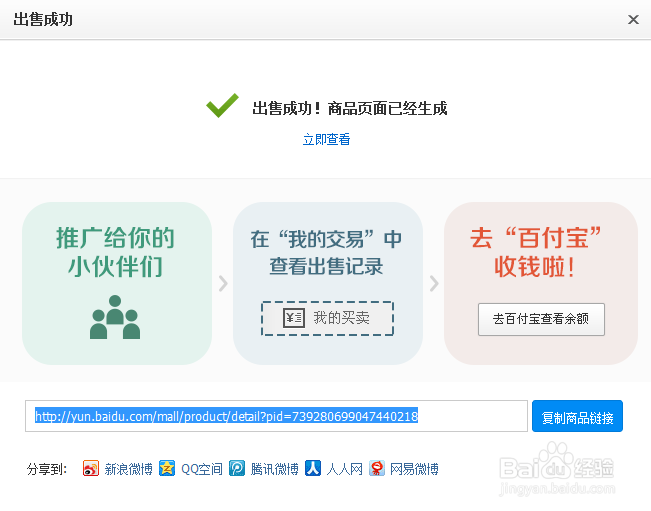Share via the Renren icon
This screenshot has height=511, width=651.
coord(313,469)
